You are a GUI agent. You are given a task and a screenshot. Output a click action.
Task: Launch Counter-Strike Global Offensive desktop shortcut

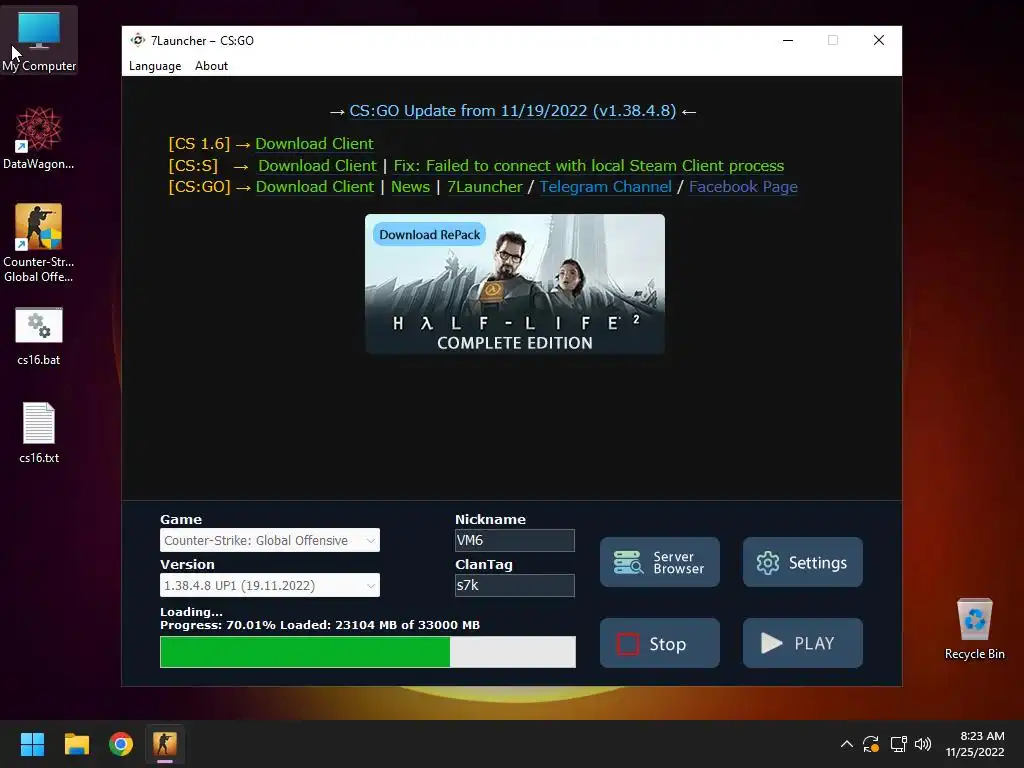pos(39,242)
